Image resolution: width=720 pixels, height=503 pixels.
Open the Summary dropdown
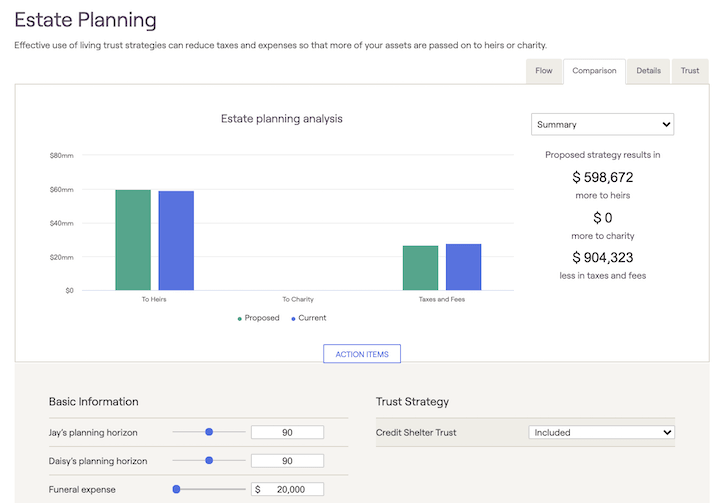point(602,124)
